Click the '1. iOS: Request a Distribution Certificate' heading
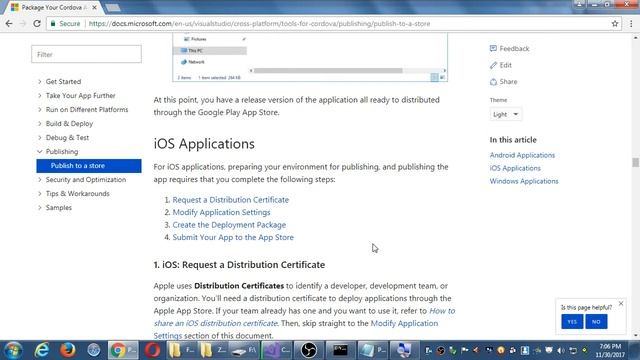The width and height of the screenshot is (640, 360). [x=239, y=265]
